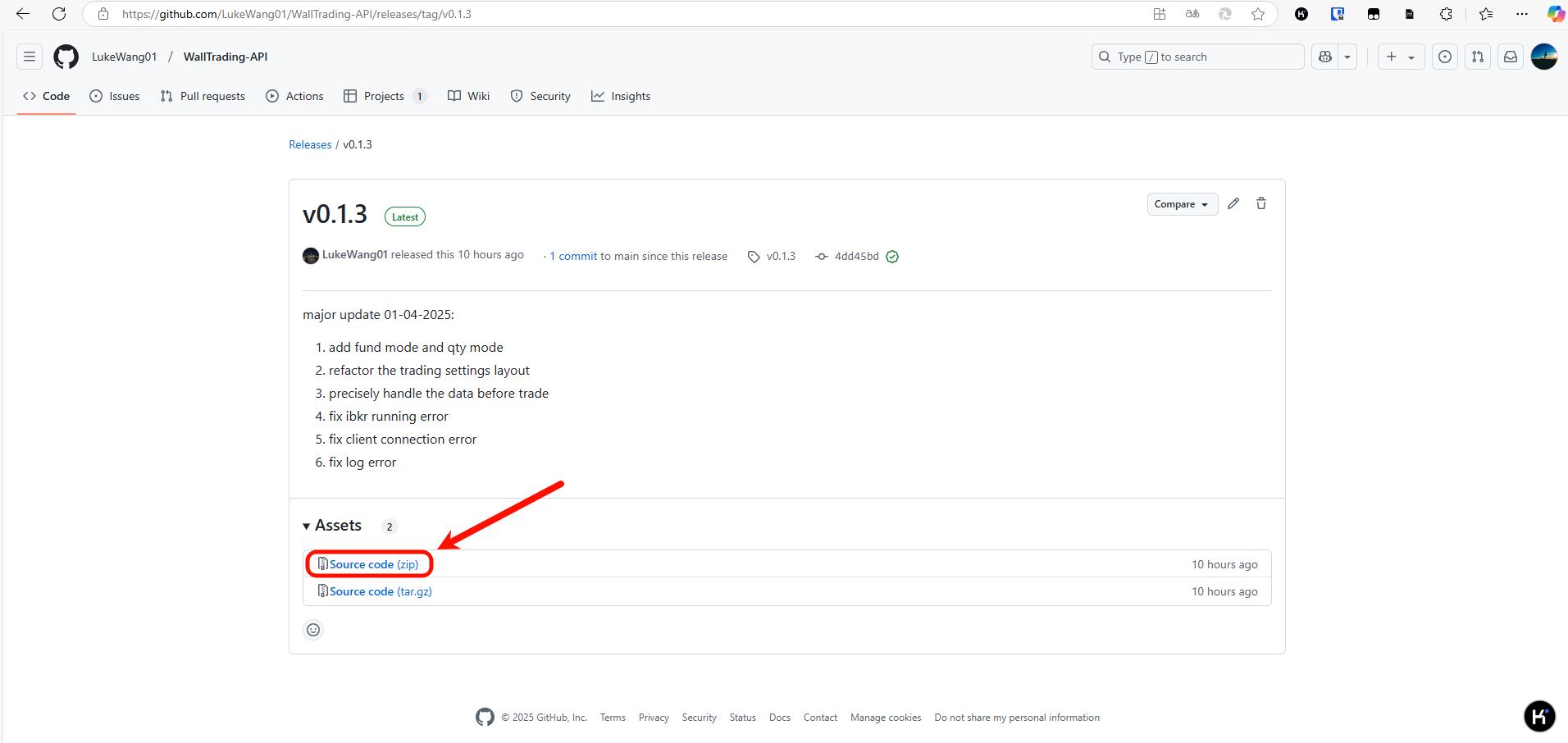
Task: Open footer Status link
Action: coord(743,718)
